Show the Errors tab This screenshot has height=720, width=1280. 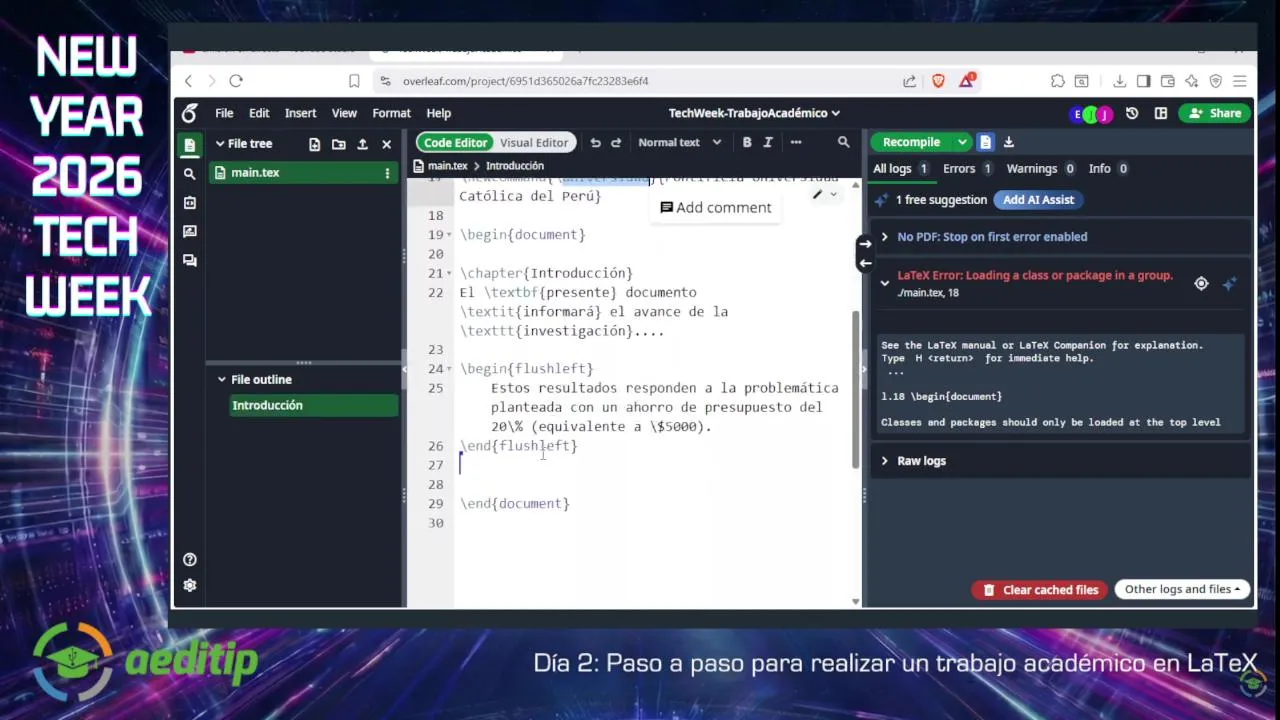967,169
